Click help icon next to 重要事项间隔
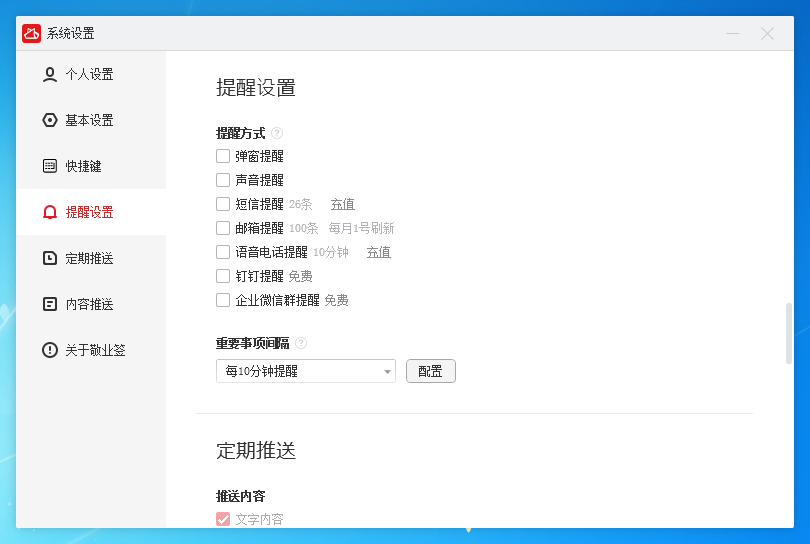 click(x=301, y=343)
